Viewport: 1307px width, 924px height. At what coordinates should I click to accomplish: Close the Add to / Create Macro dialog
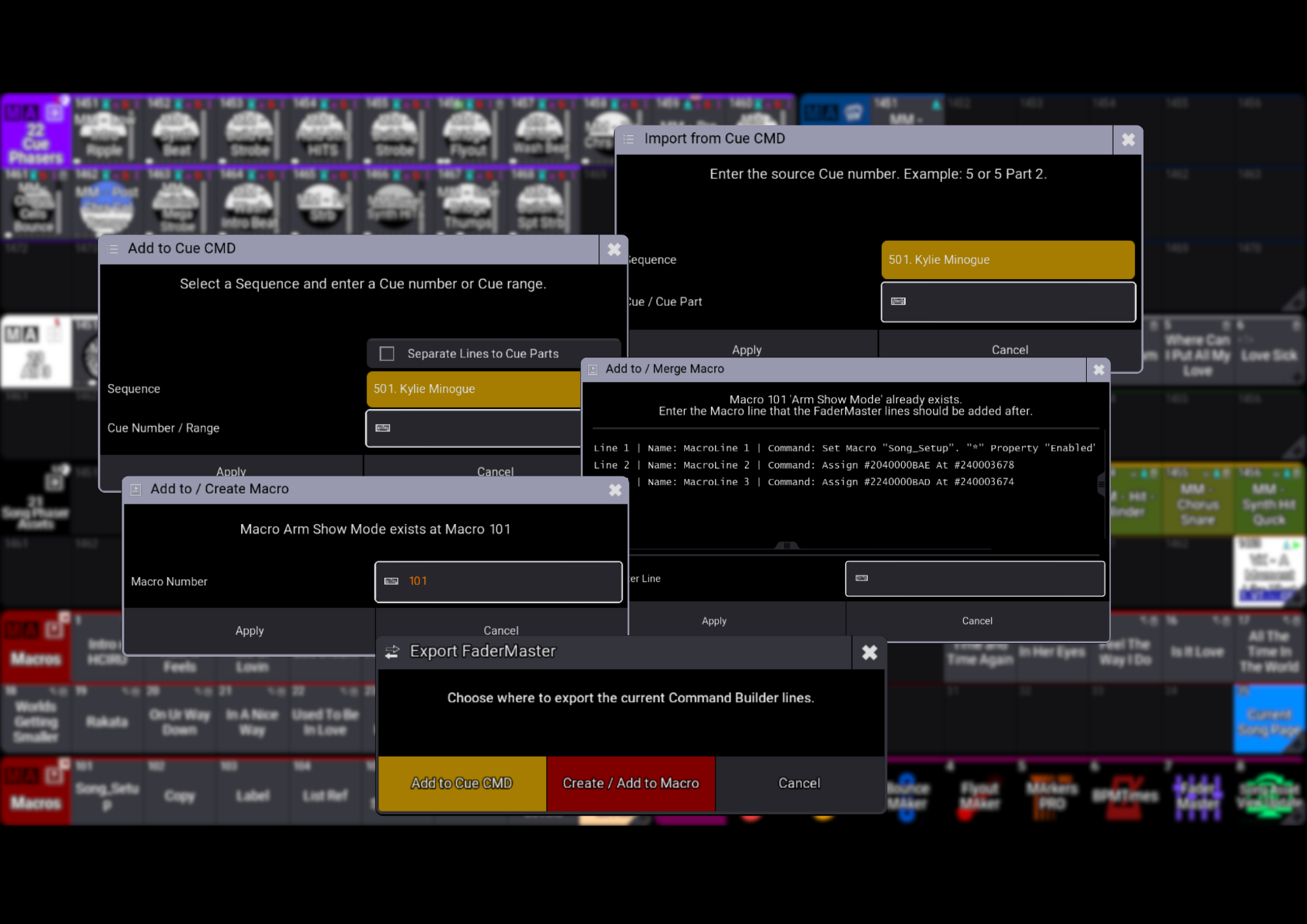pyautogui.click(x=615, y=489)
